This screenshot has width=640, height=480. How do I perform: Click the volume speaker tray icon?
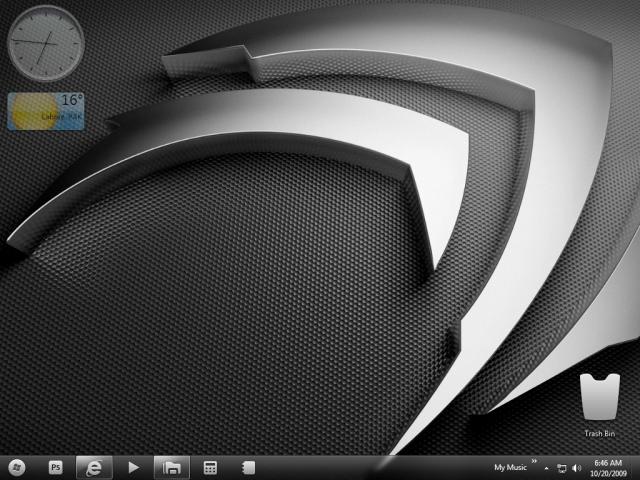[576, 468]
